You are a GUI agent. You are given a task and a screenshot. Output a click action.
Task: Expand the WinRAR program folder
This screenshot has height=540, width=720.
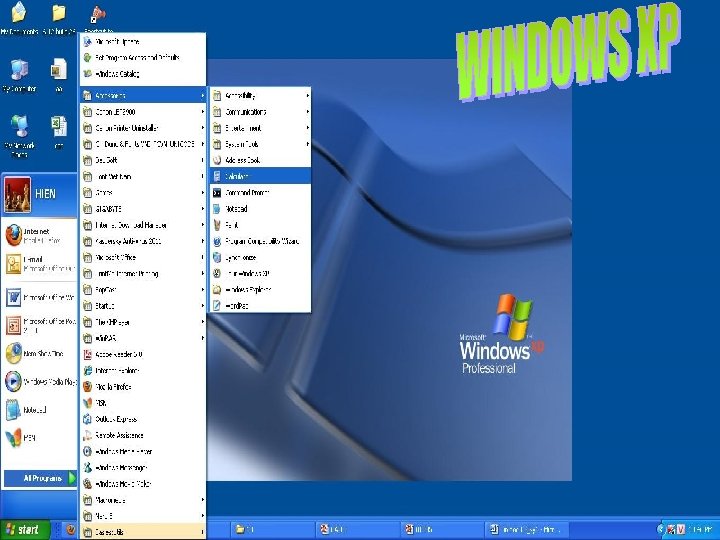(143, 338)
